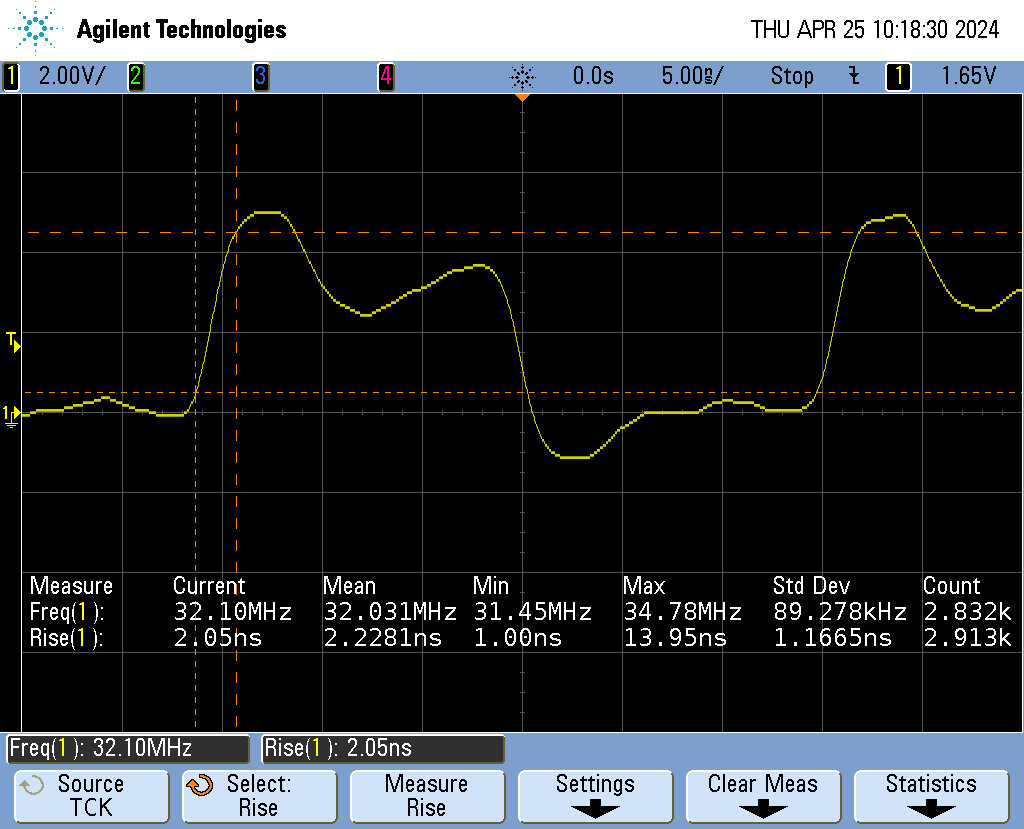Click the sunburst icon beside 0.0s delay
Image resolution: width=1024 pixels, height=829 pixels.
click(522, 76)
